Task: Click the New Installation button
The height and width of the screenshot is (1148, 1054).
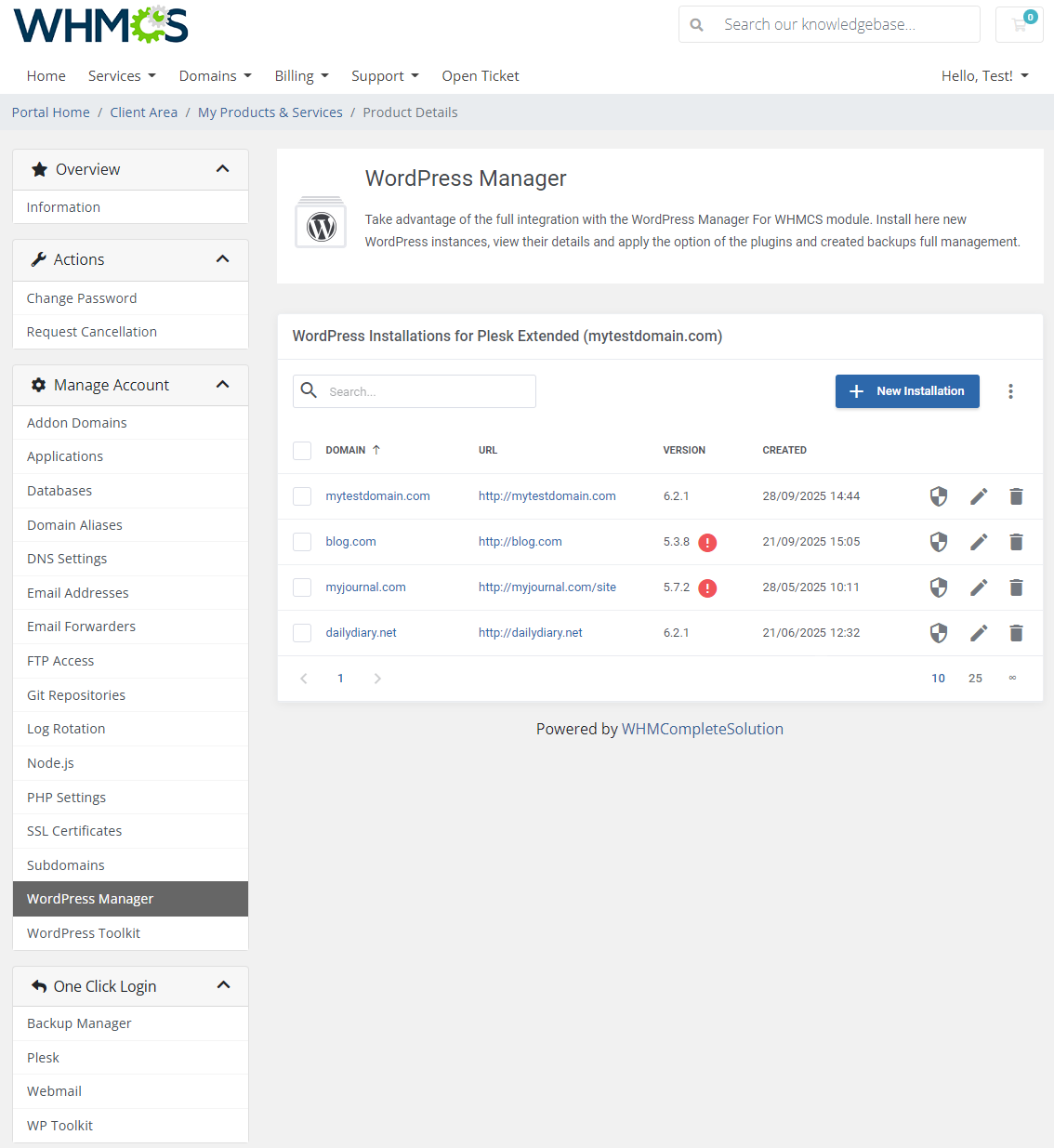Action: tap(907, 391)
